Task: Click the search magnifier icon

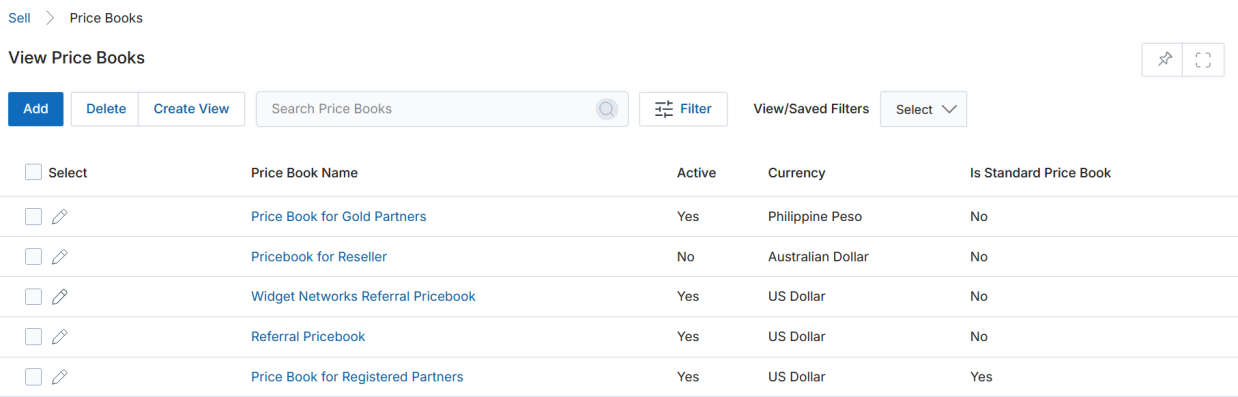Action: (x=607, y=109)
